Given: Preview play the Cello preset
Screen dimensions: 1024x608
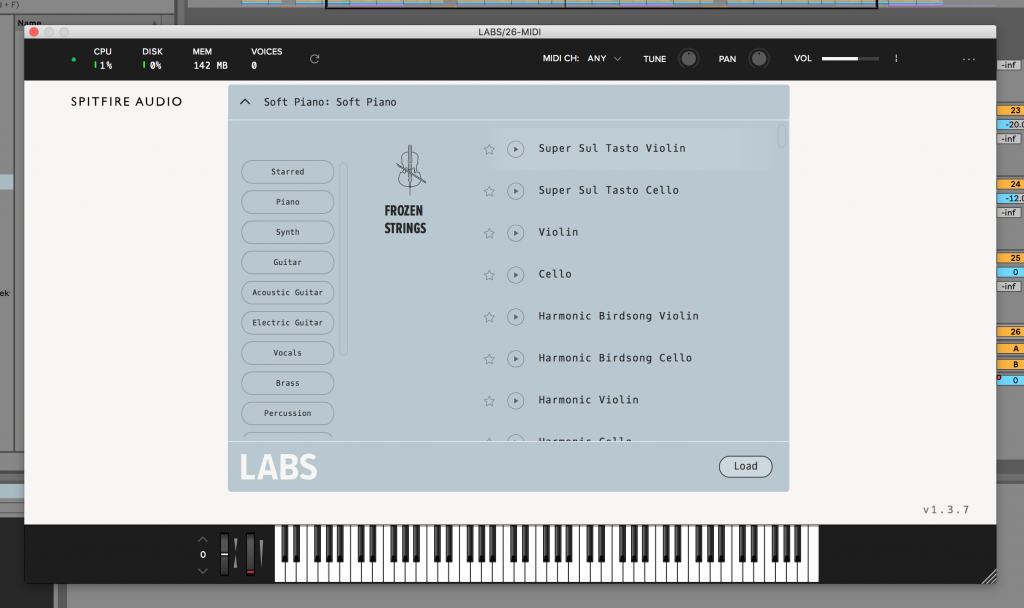Looking at the screenshot, I should click(516, 275).
